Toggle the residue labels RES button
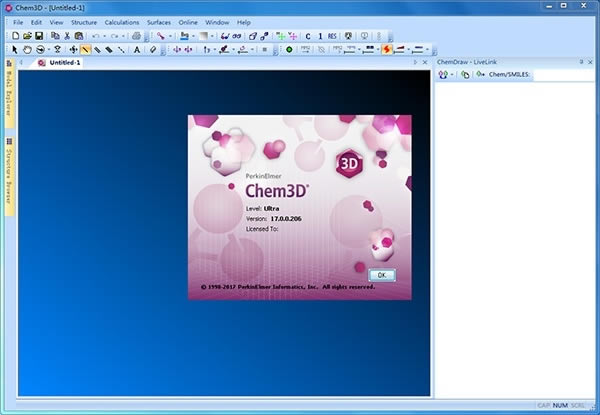Viewport: 600px width, 415px height. 332,35
